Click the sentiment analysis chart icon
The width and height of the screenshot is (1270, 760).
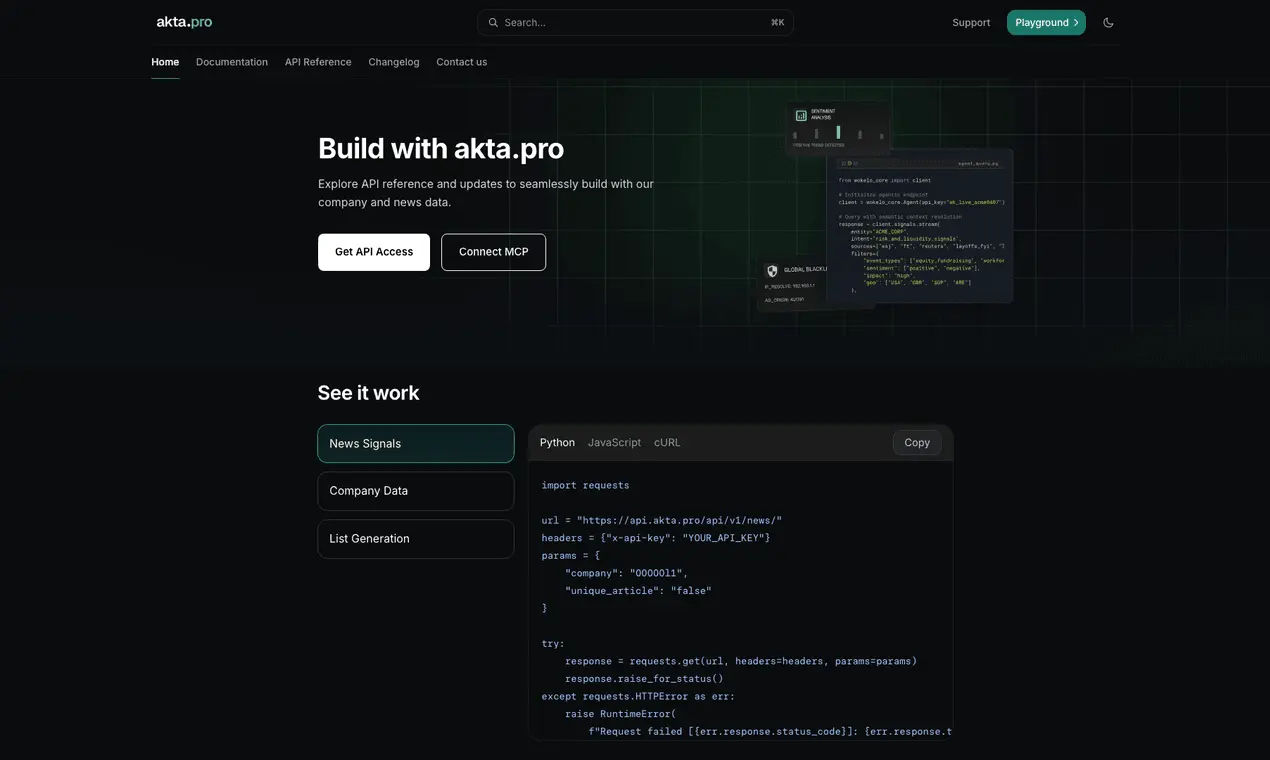coord(801,115)
